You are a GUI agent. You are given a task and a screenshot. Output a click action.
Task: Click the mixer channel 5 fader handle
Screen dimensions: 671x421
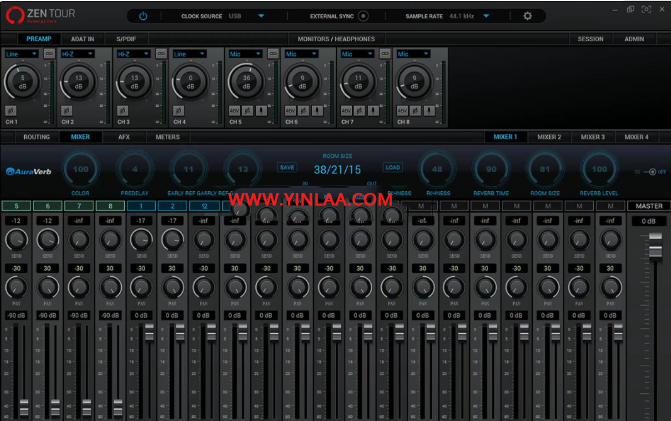tap(24, 407)
